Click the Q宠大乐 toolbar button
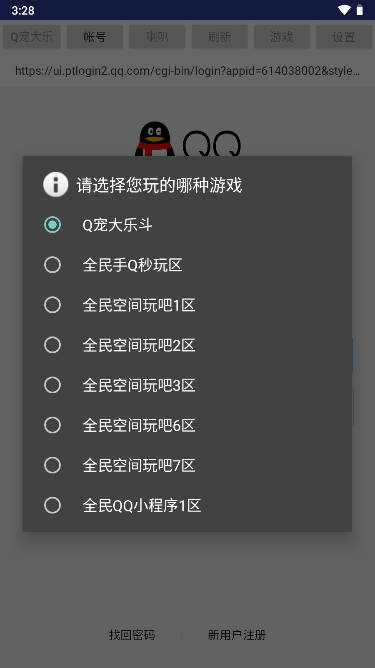 coord(32,37)
